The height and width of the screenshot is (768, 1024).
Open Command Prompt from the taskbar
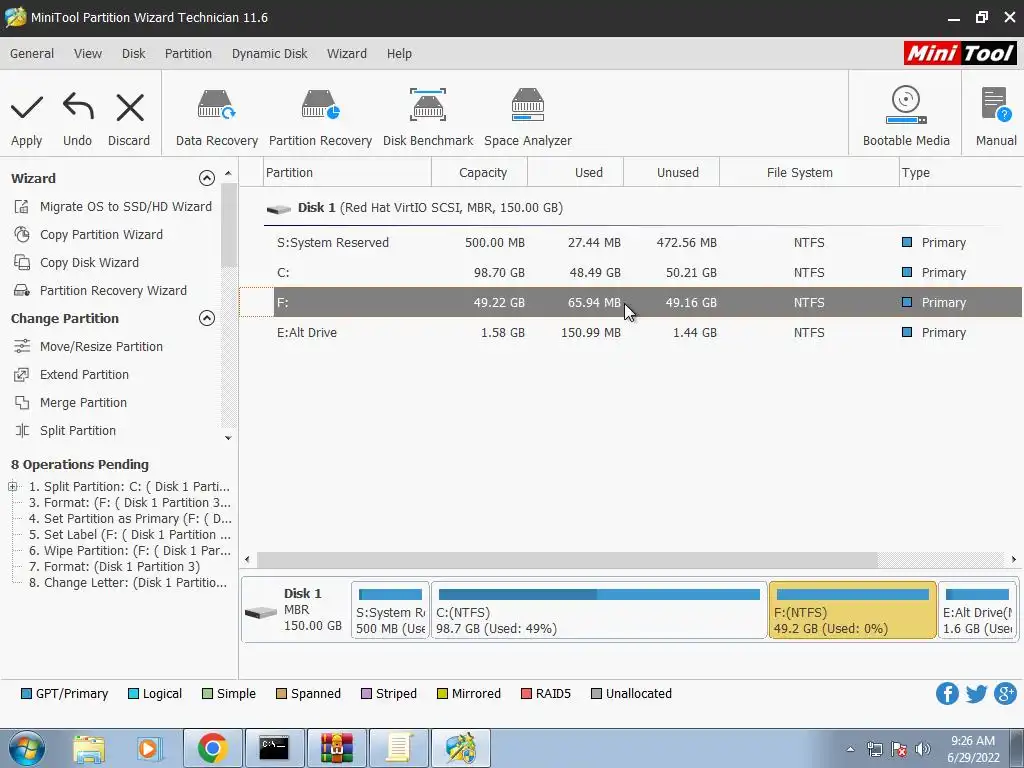tap(274, 748)
